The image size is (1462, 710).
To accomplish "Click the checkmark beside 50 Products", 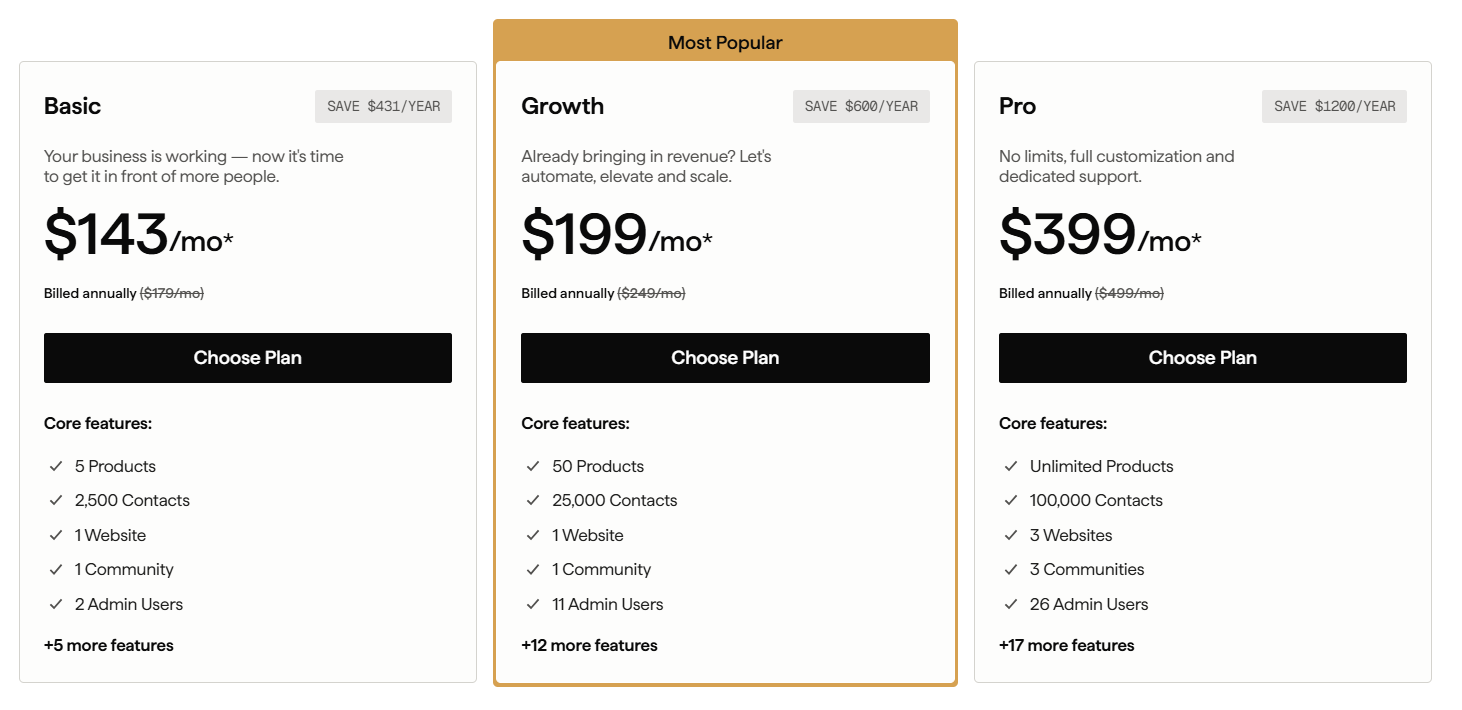I will pos(532,466).
